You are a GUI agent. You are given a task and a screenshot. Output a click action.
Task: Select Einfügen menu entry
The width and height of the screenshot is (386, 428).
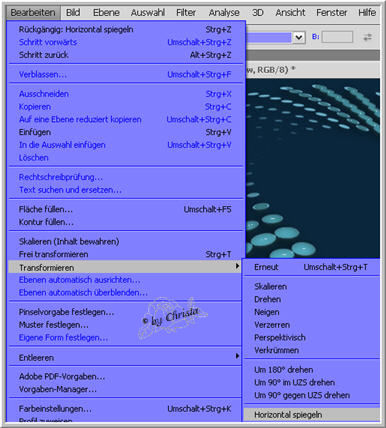pyautogui.click(x=125, y=132)
